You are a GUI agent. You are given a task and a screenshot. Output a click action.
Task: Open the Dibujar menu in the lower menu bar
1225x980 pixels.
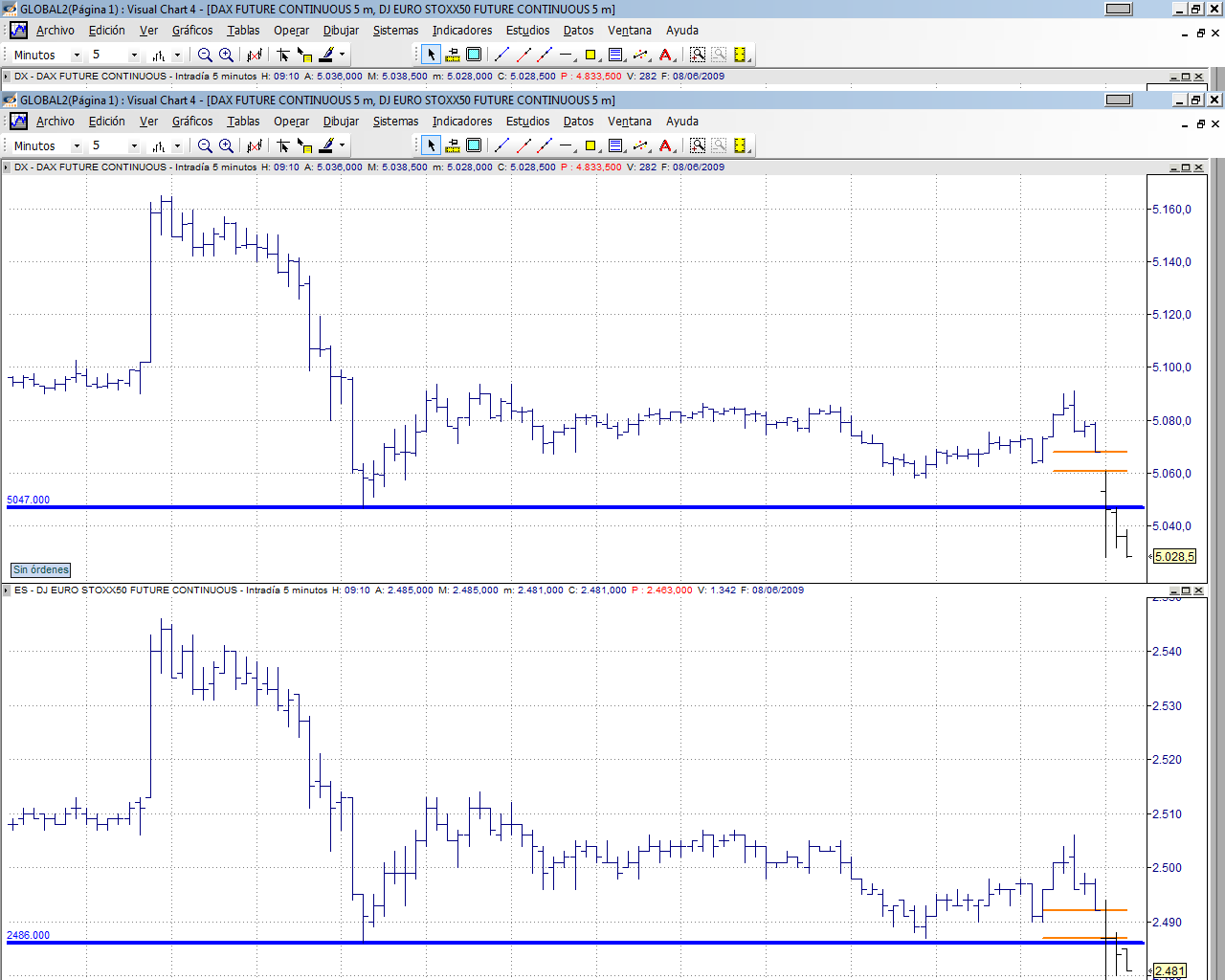point(341,122)
